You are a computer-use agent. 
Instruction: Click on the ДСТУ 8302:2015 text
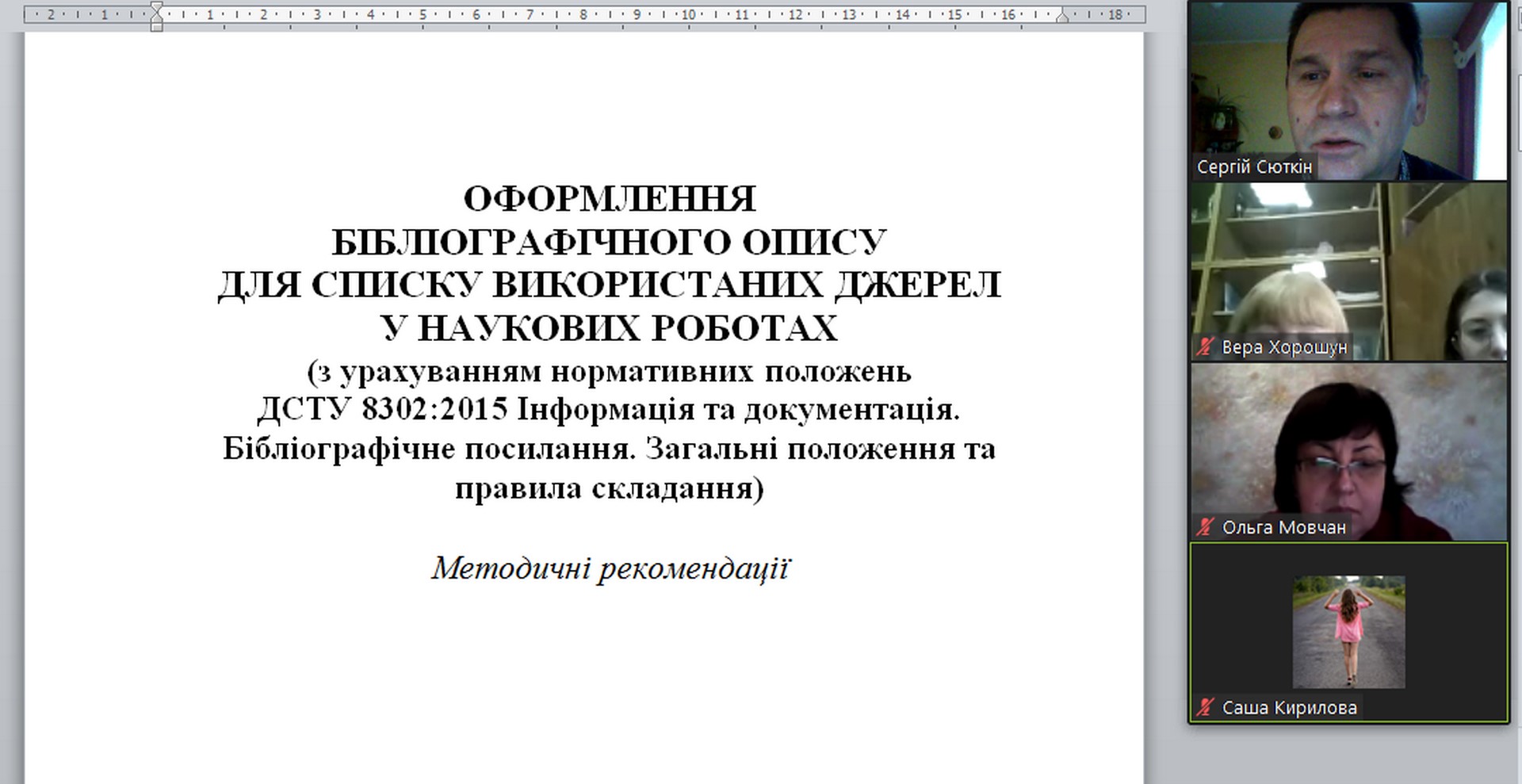pyautogui.click(x=382, y=410)
